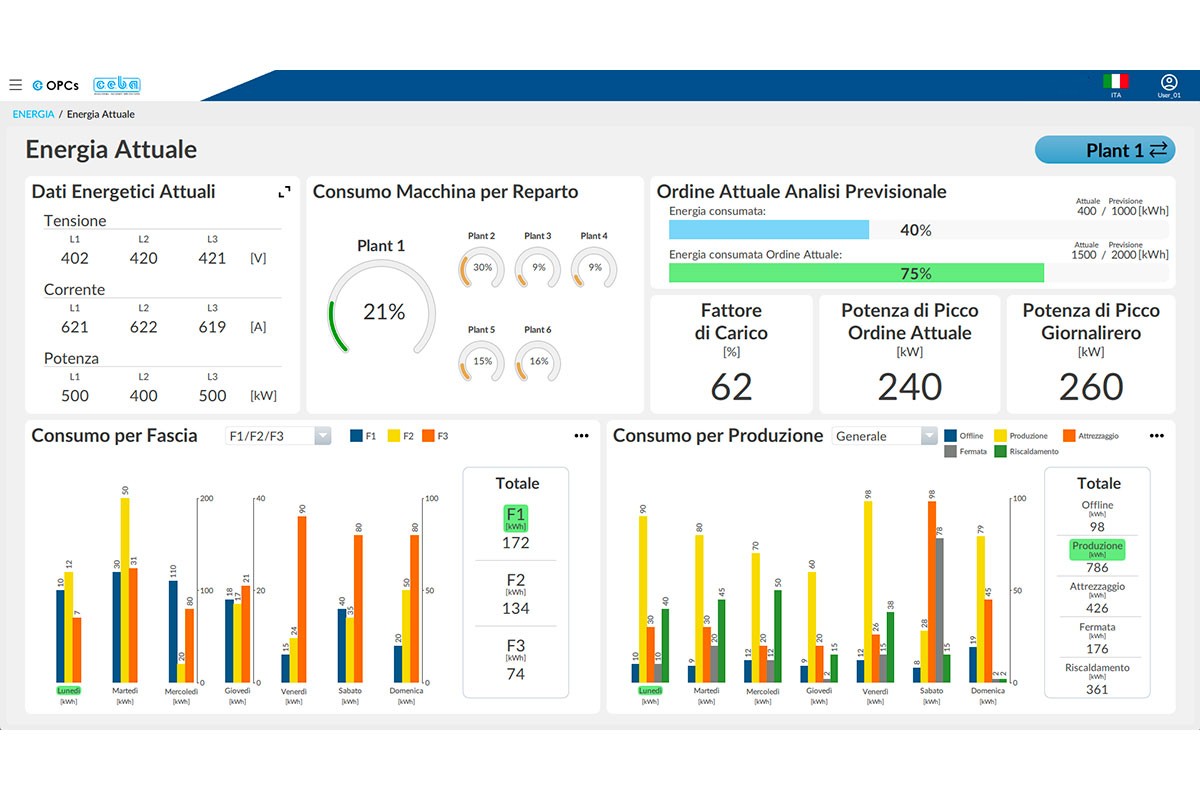Viewport: 1200px width, 800px height.
Task: Open the hamburger navigation menu
Action: click(x=15, y=85)
